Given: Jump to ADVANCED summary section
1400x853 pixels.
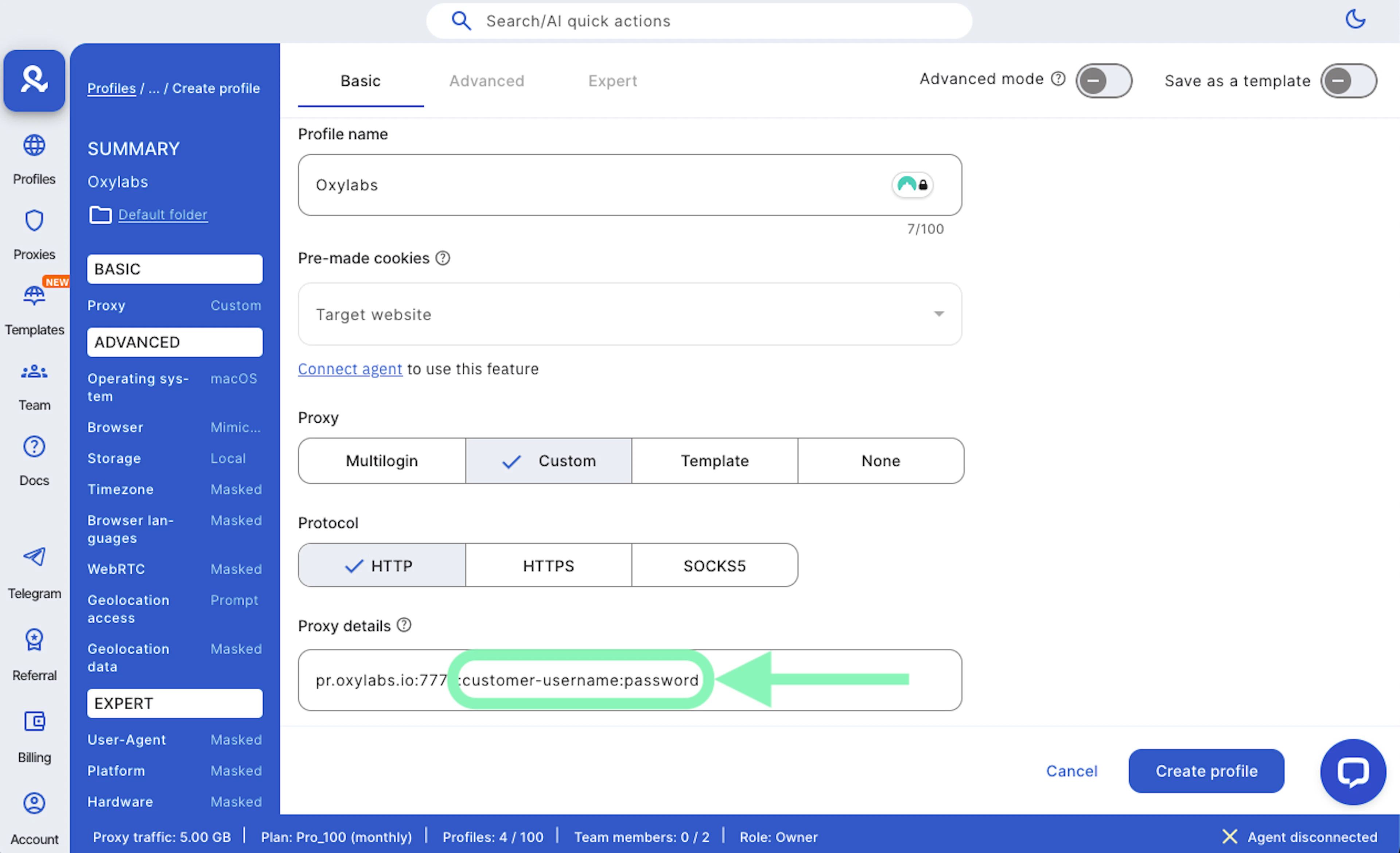Looking at the screenshot, I should 175,342.
